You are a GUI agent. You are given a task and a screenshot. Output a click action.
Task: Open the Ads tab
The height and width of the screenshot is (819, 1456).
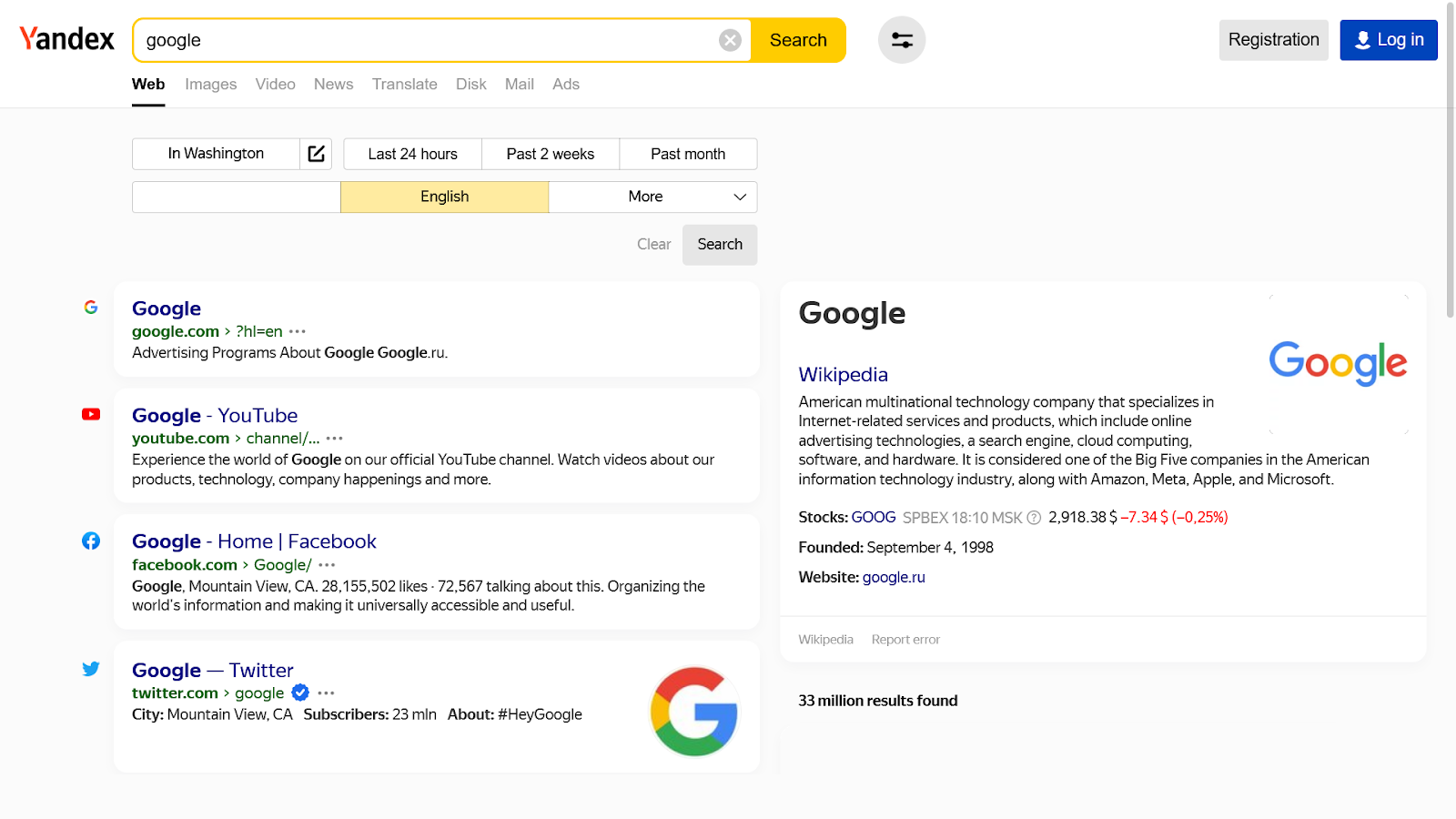[x=566, y=84]
